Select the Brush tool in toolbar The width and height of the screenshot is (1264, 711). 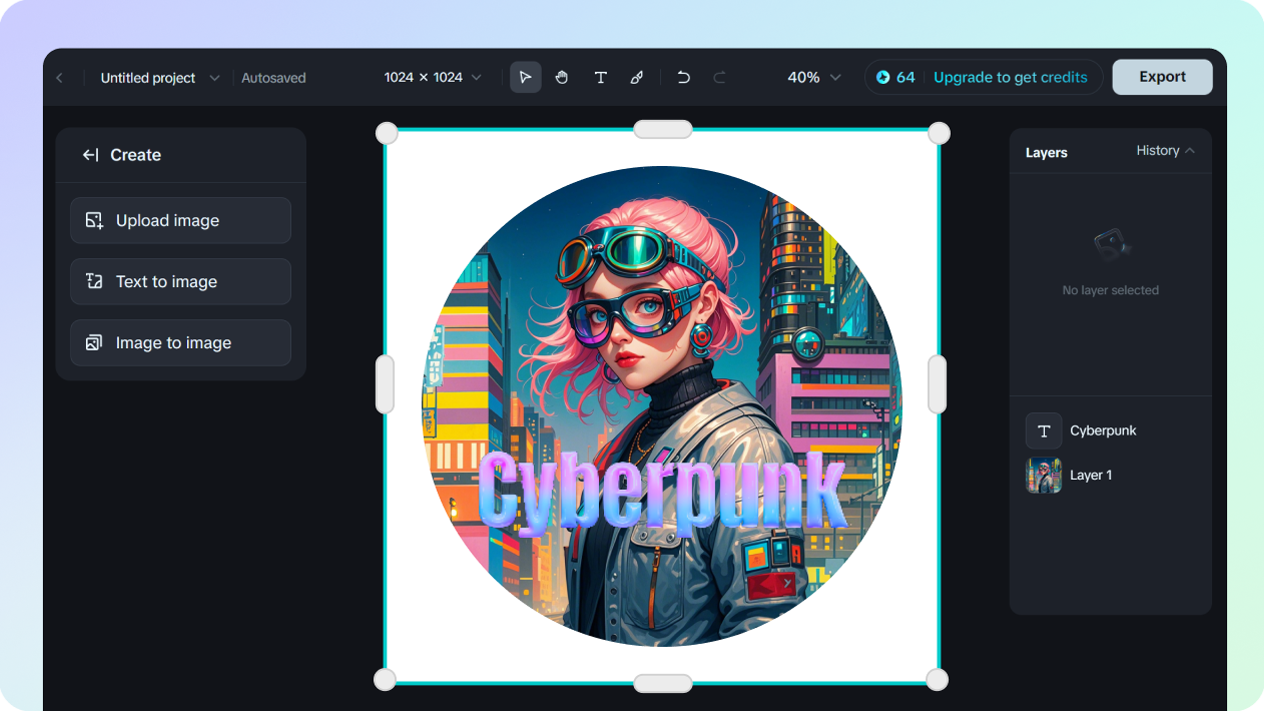click(637, 77)
